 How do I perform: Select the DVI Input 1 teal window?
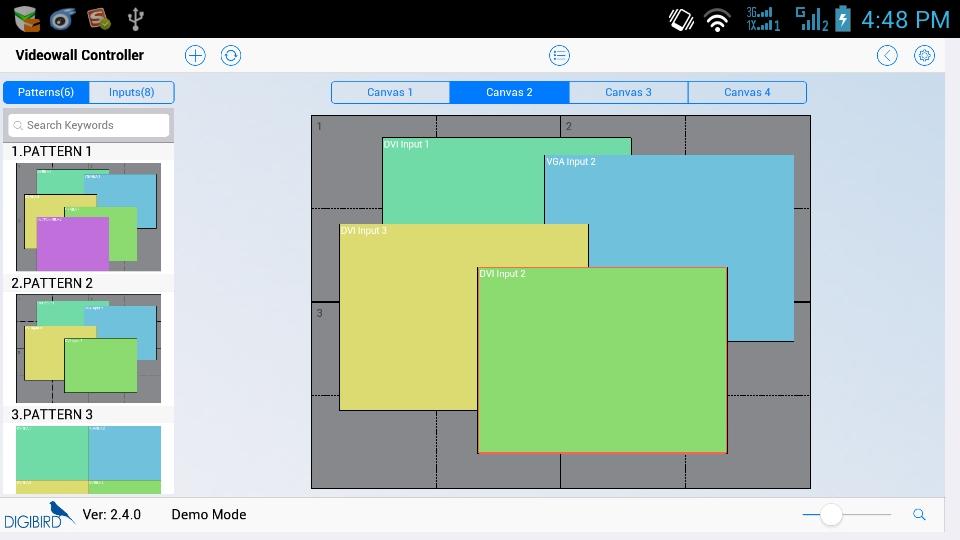(462, 181)
